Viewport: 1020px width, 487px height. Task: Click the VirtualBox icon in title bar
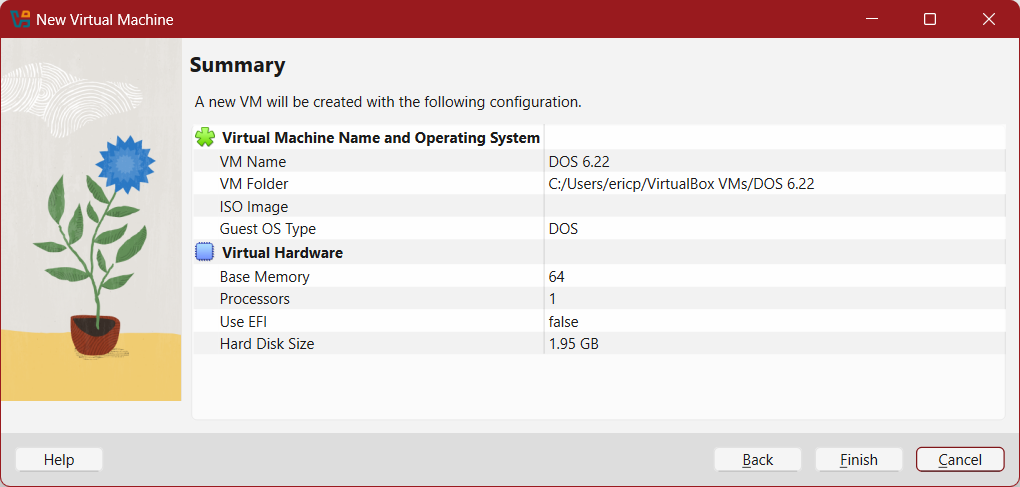point(20,19)
